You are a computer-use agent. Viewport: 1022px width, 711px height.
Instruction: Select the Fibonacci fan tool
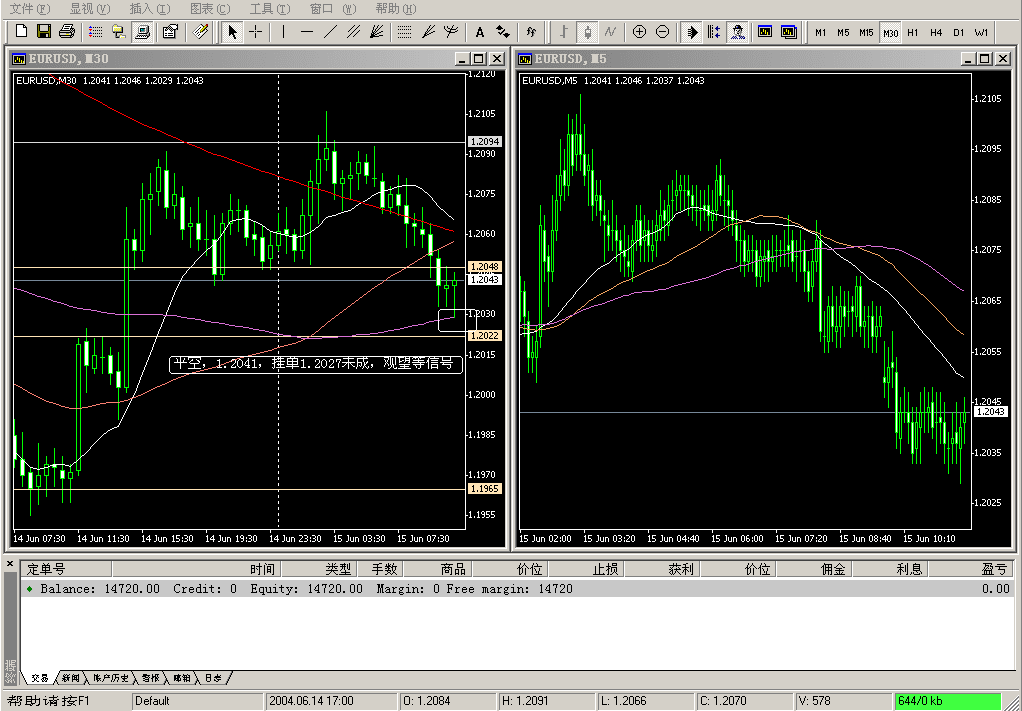428,31
